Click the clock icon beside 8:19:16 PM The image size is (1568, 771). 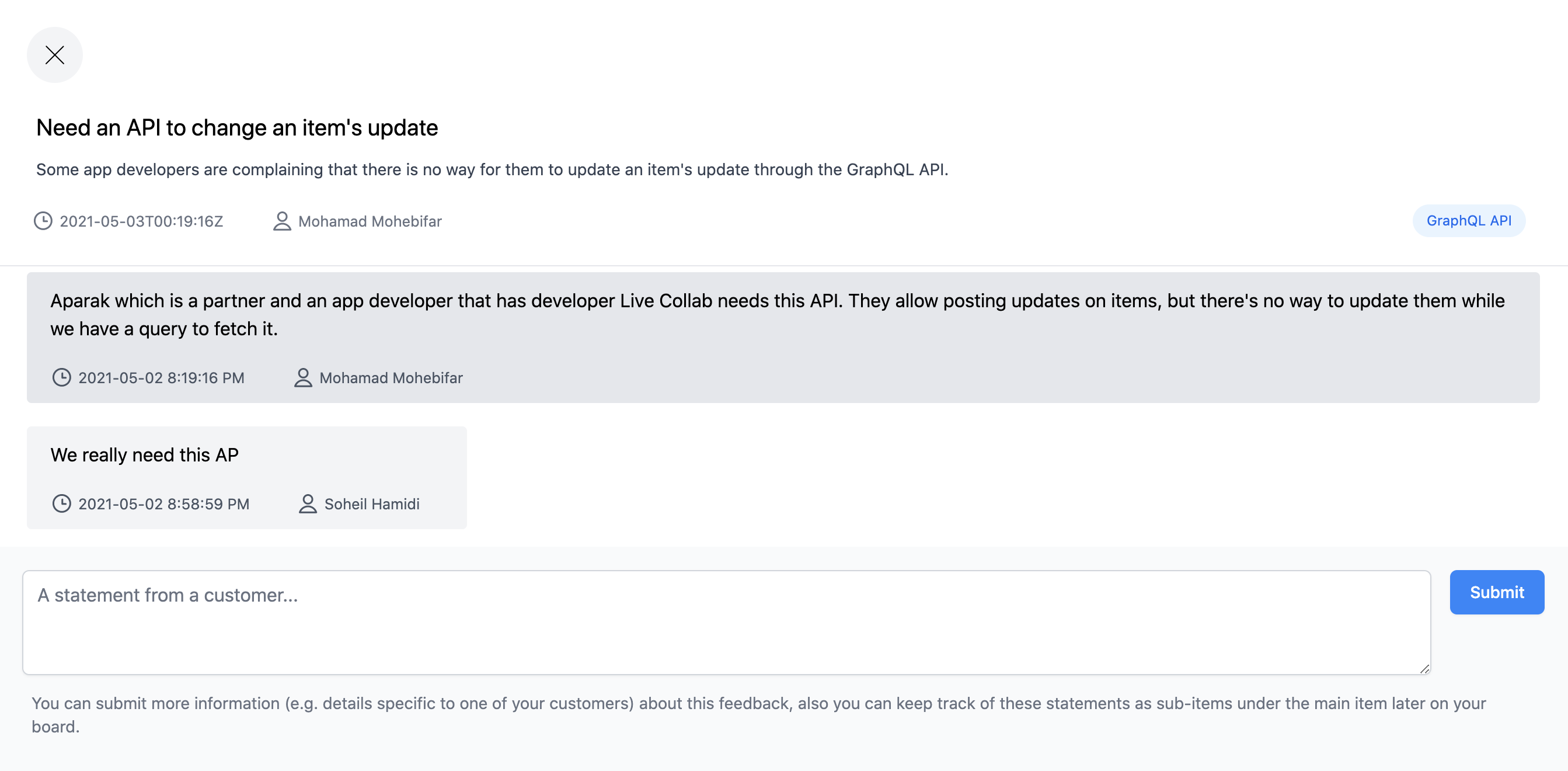[x=61, y=377]
